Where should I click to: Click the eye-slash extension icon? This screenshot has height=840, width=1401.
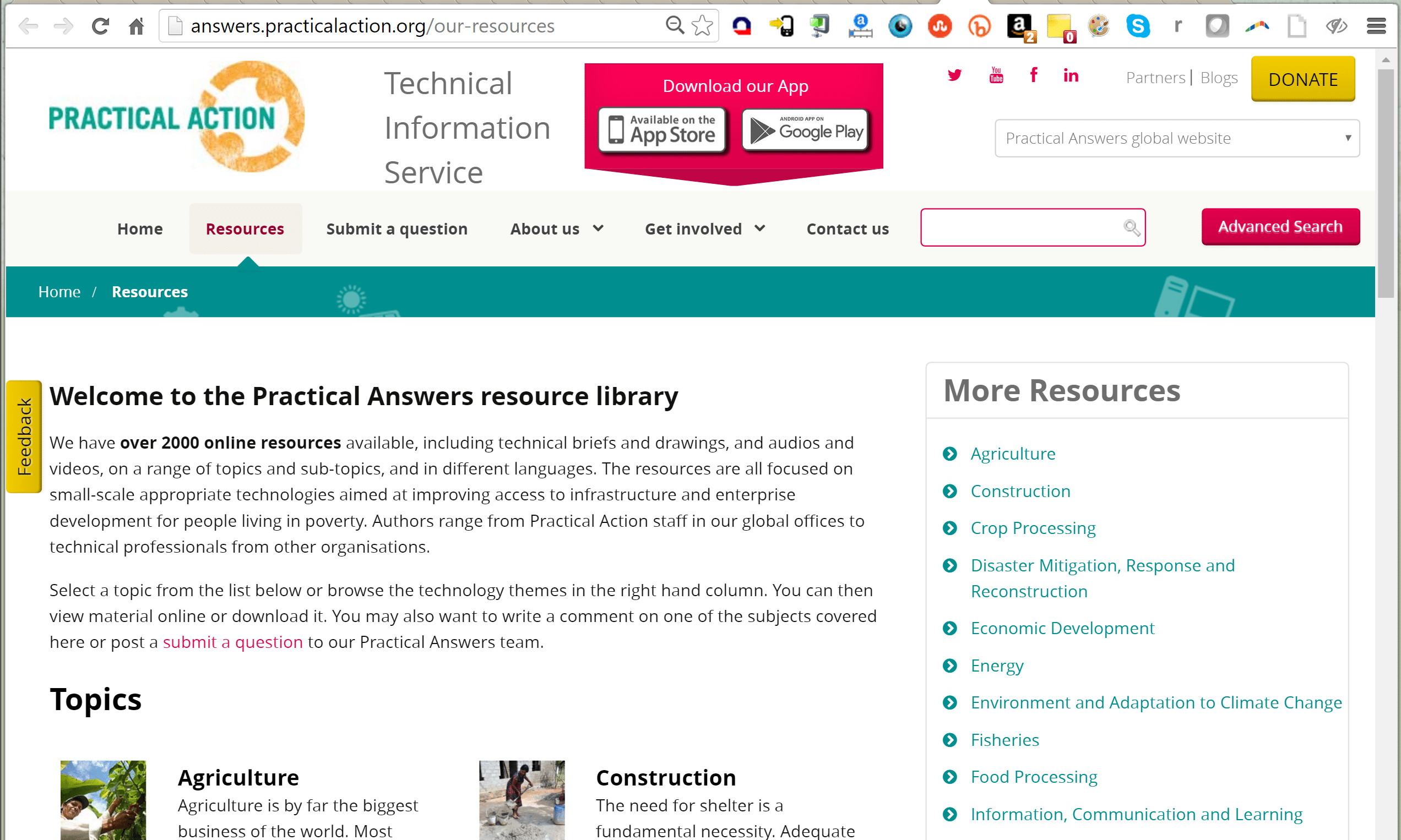[x=1336, y=26]
